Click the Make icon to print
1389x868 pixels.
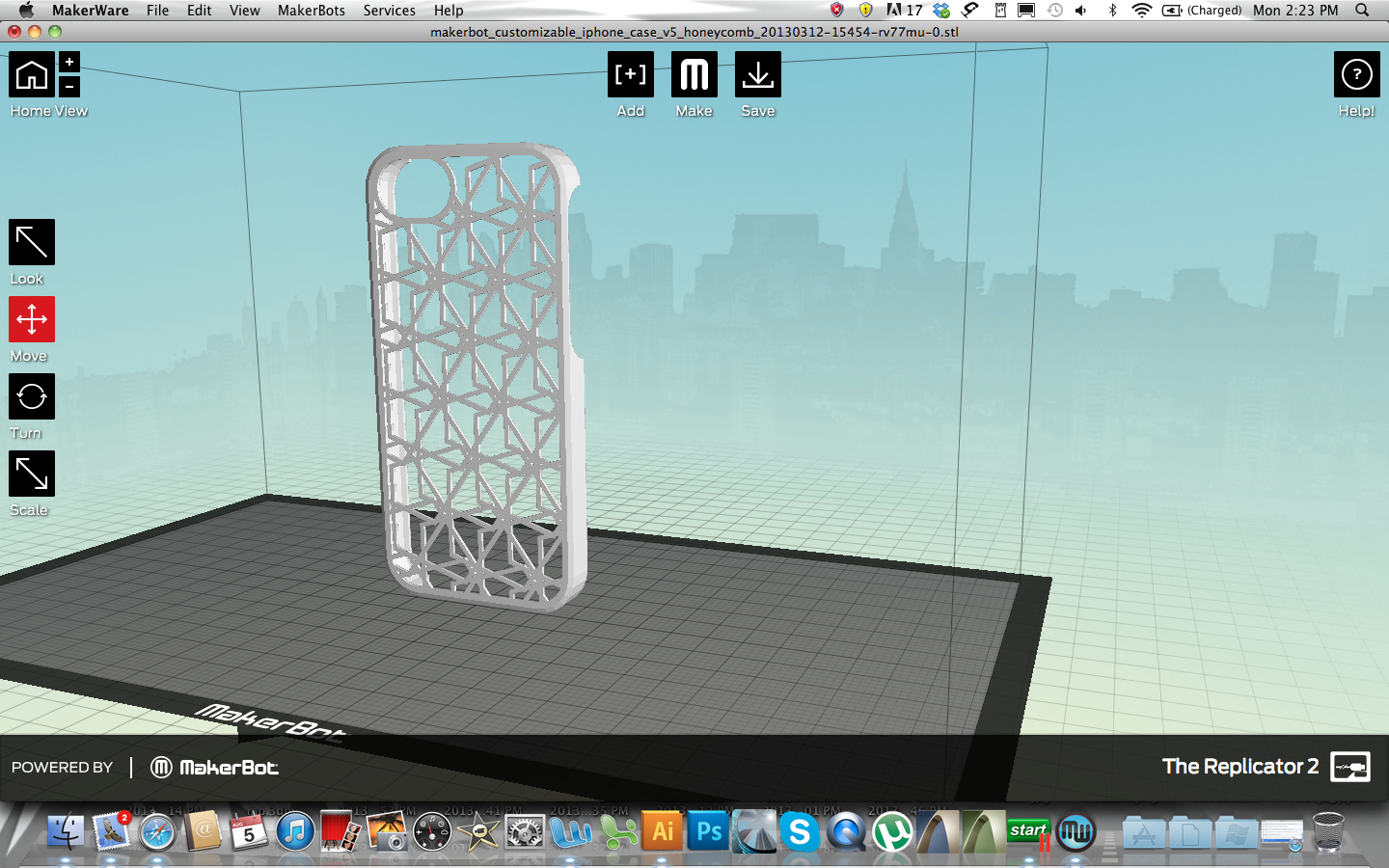694,74
